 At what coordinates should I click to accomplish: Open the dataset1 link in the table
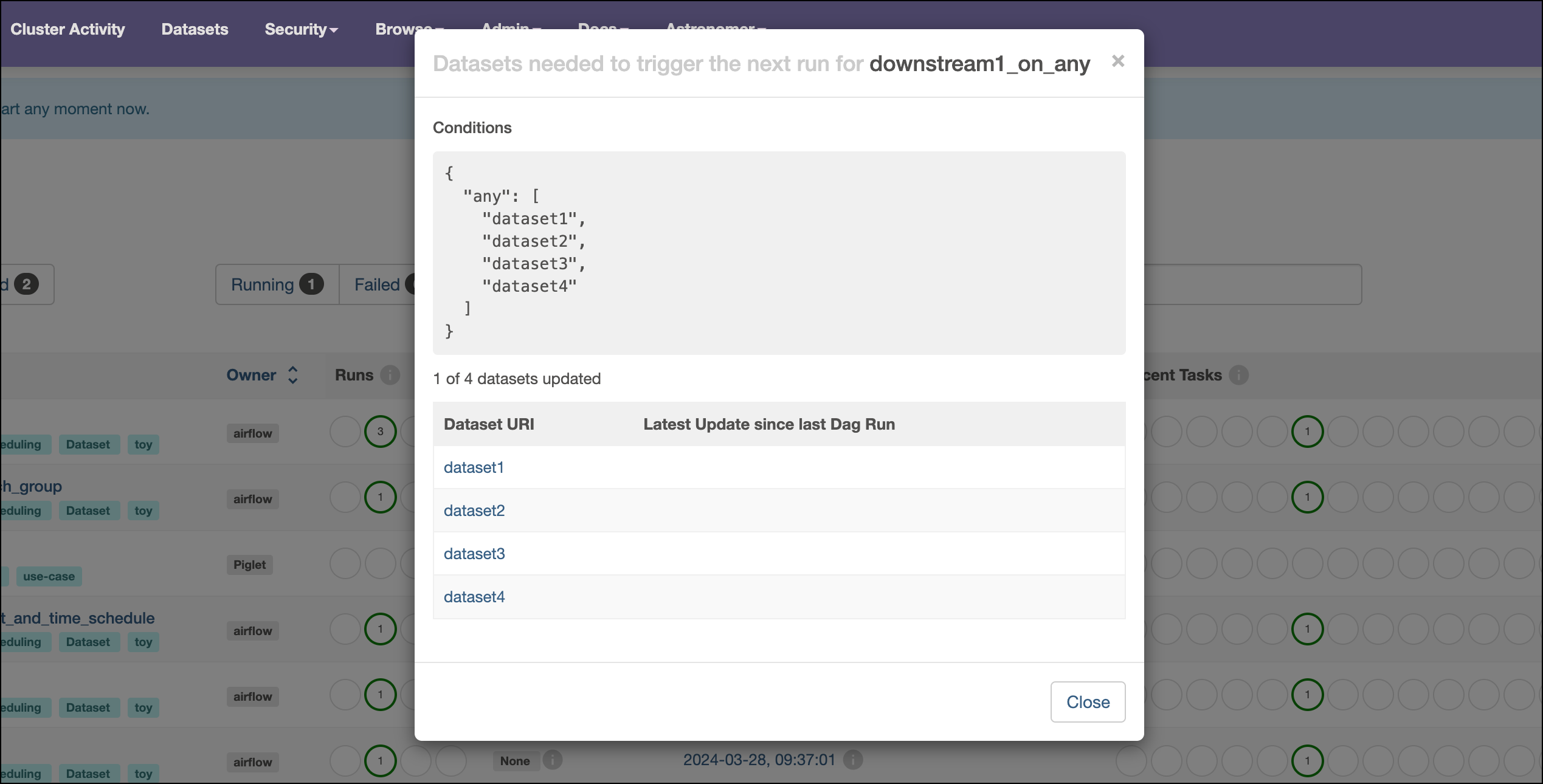pos(474,467)
